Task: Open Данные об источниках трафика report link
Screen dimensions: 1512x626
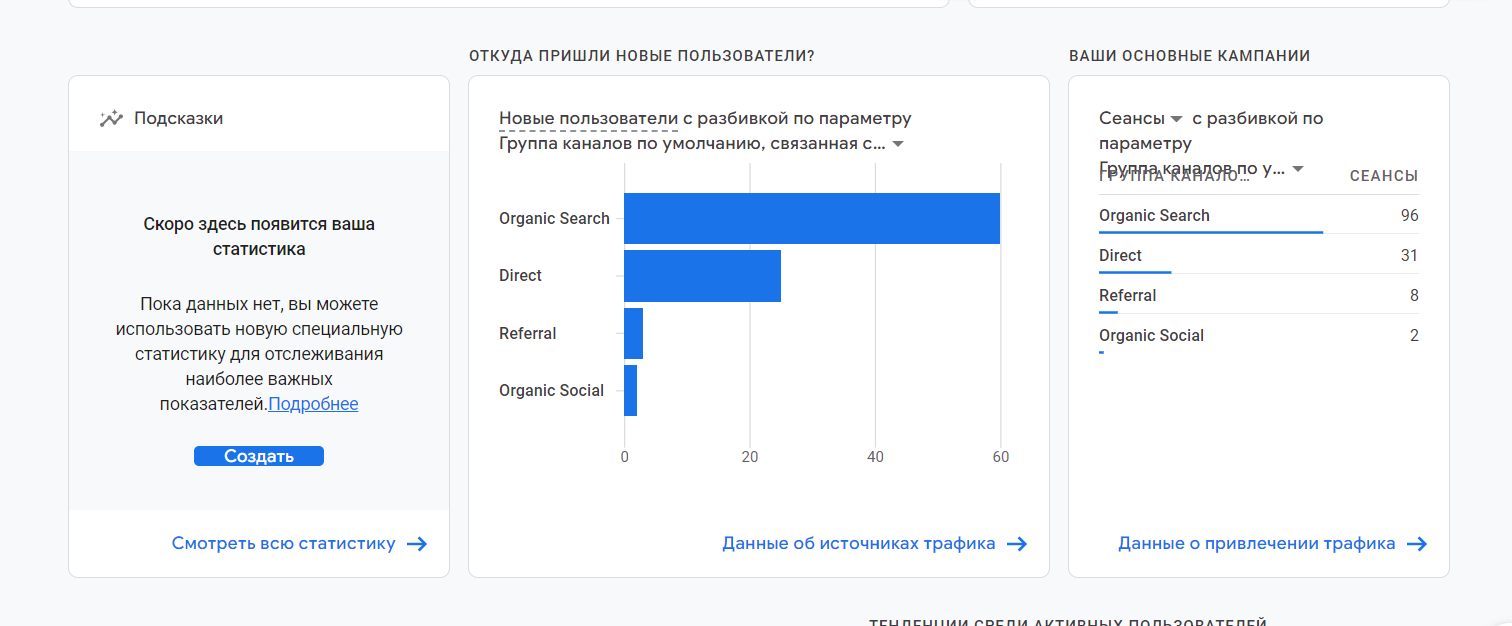Action: (x=858, y=544)
